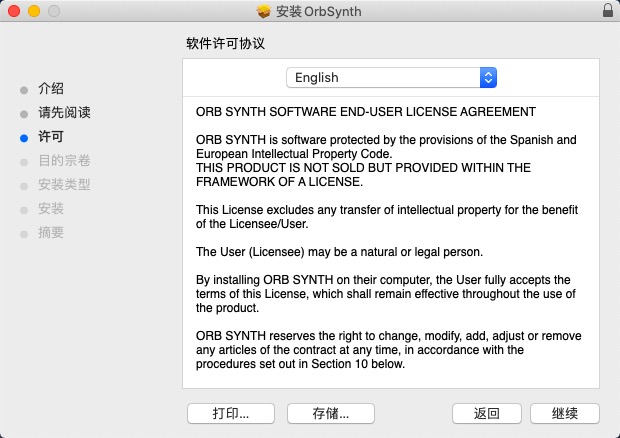Close the installer with red button

pos(14,11)
